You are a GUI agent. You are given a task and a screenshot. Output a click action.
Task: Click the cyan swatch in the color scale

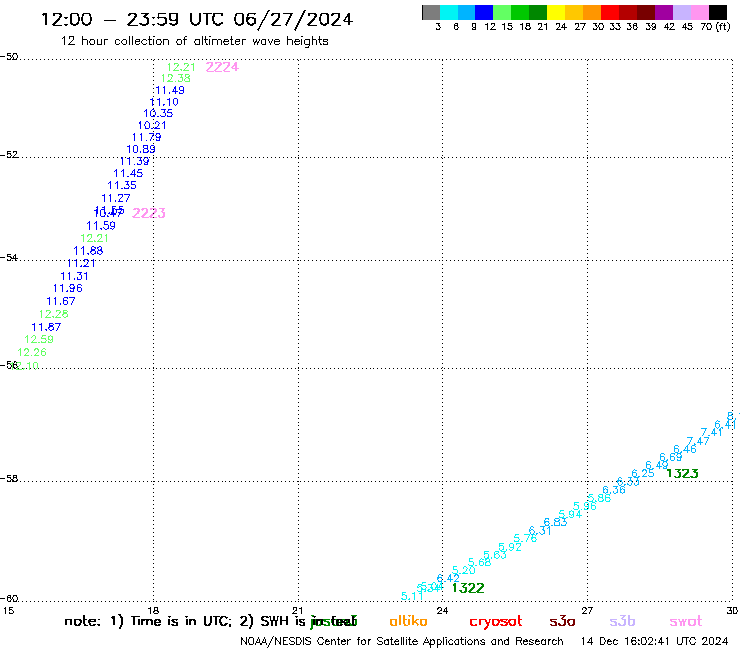tap(449, 12)
